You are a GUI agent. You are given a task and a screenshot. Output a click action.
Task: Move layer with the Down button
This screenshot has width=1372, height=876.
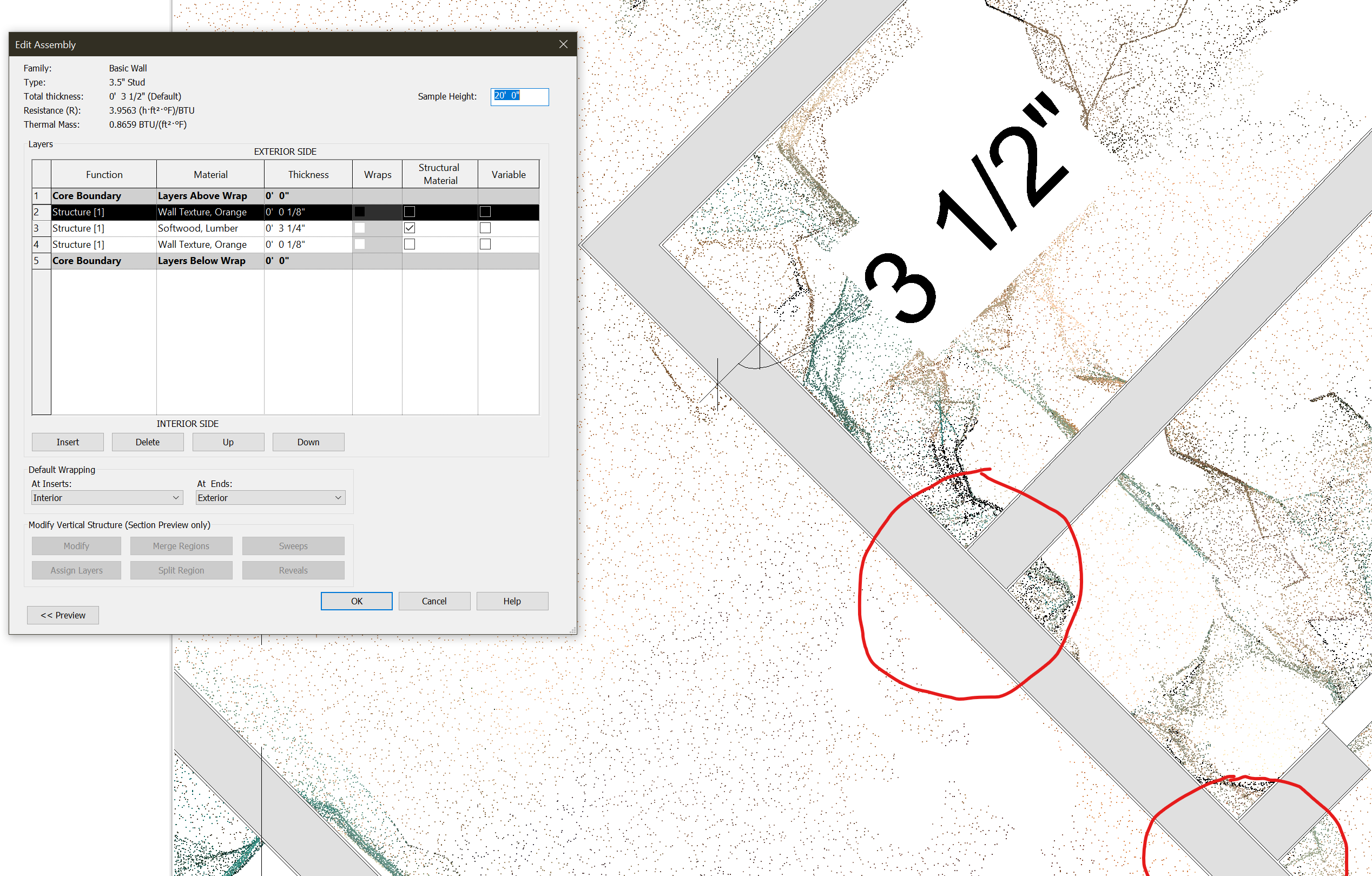point(308,442)
